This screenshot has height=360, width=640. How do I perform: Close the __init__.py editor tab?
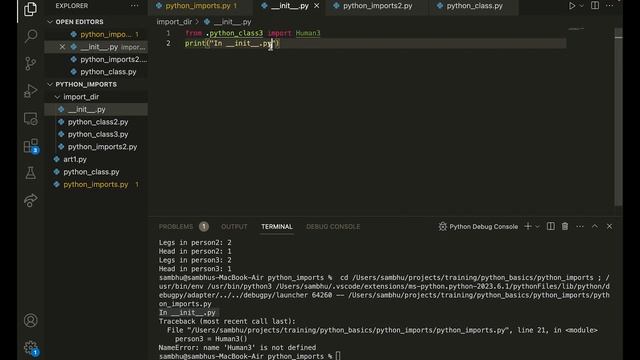tap(316, 6)
